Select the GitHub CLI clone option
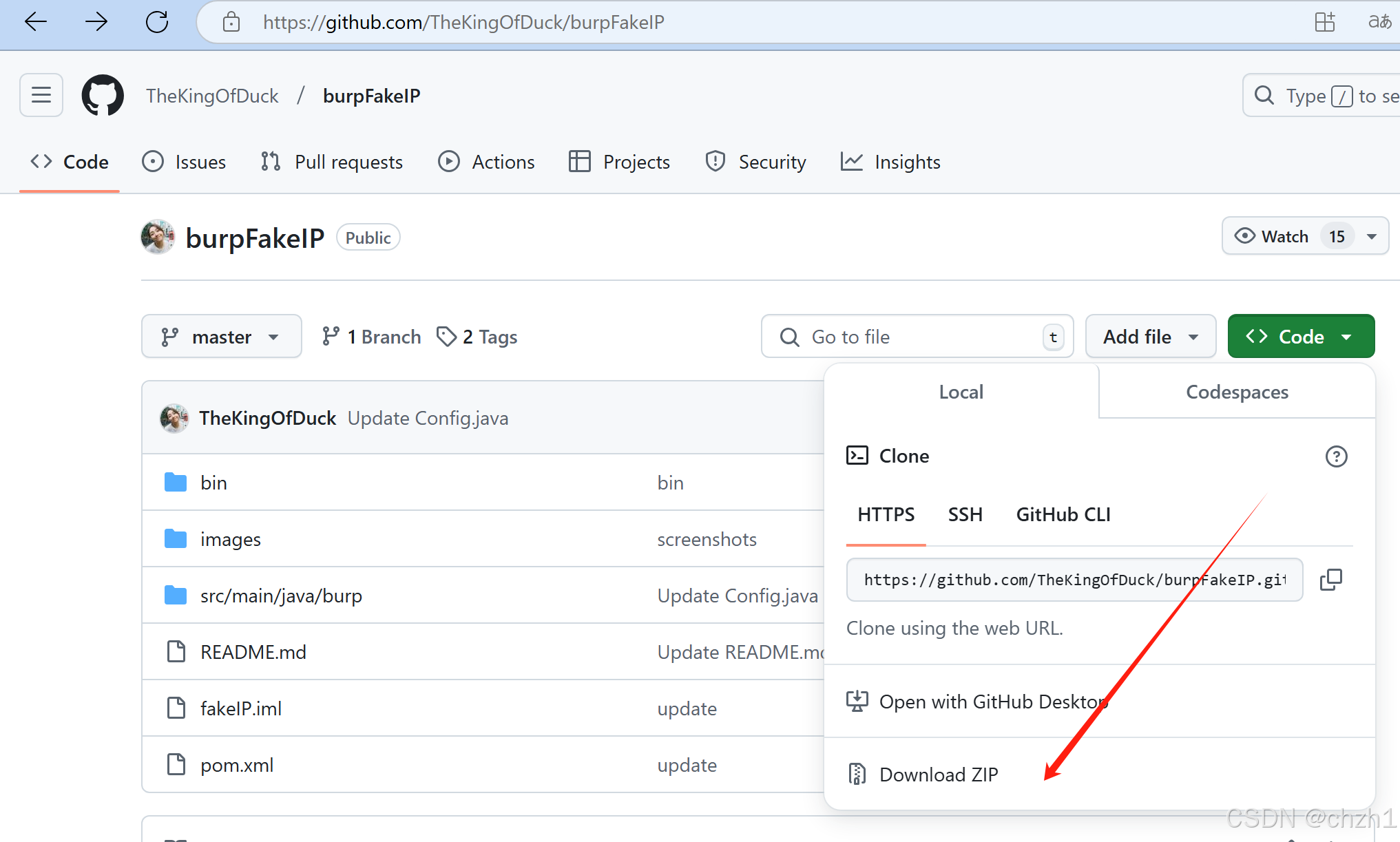The image size is (1400, 842). click(1063, 514)
